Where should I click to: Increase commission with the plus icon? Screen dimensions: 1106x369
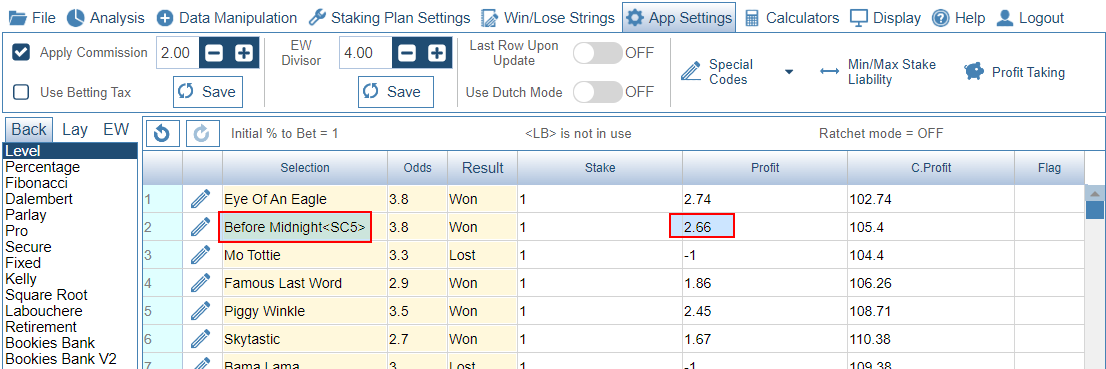(244, 53)
